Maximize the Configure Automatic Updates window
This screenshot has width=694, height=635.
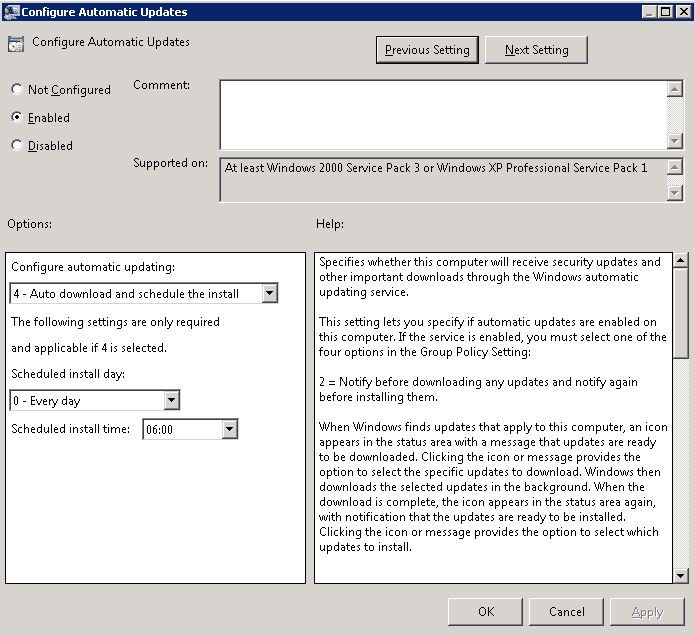pos(666,12)
